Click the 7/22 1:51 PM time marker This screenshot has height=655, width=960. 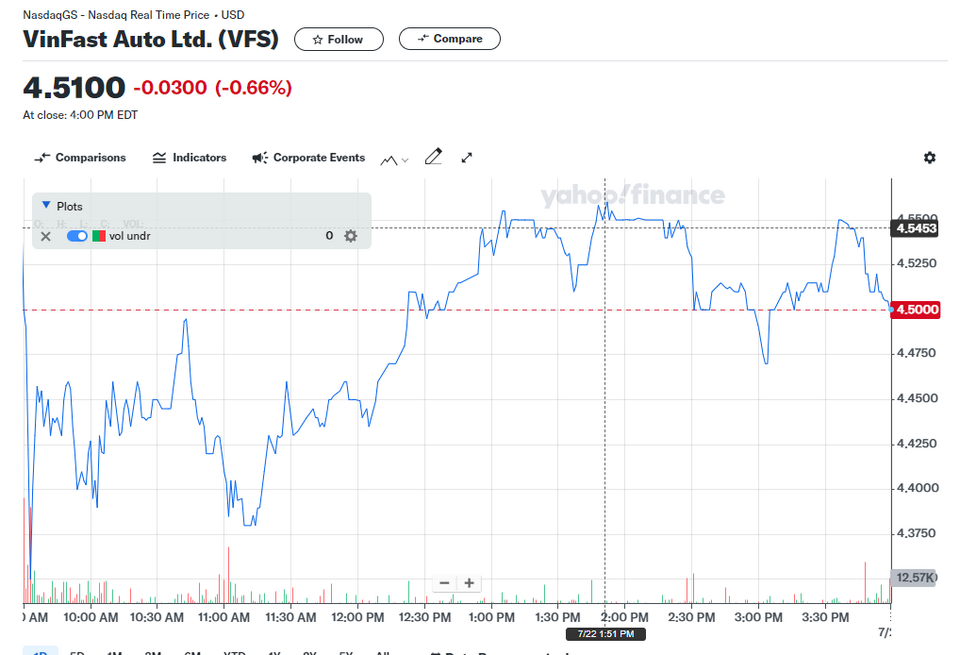[606, 634]
